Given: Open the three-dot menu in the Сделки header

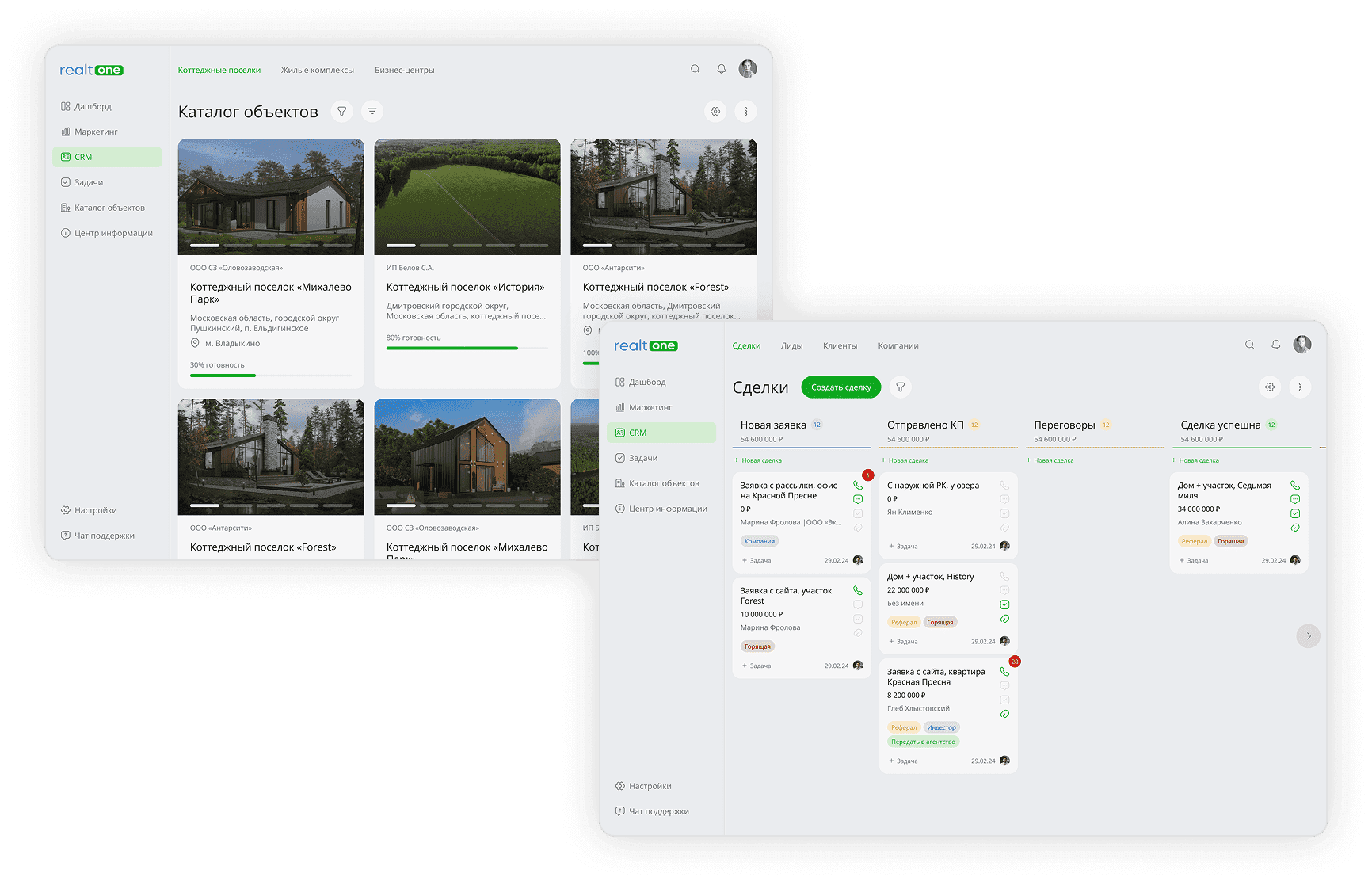Looking at the screenshot, I should pos(1300,387).
